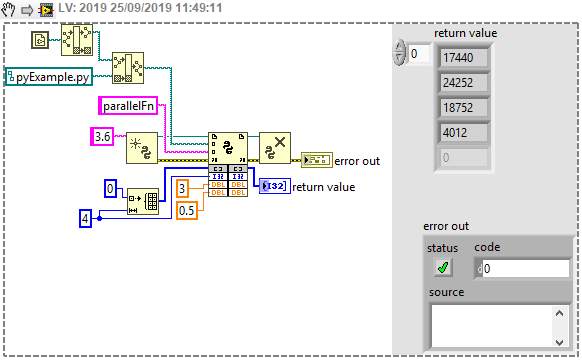Click the second DBL input terminal on Python Node

pos(218,192)
